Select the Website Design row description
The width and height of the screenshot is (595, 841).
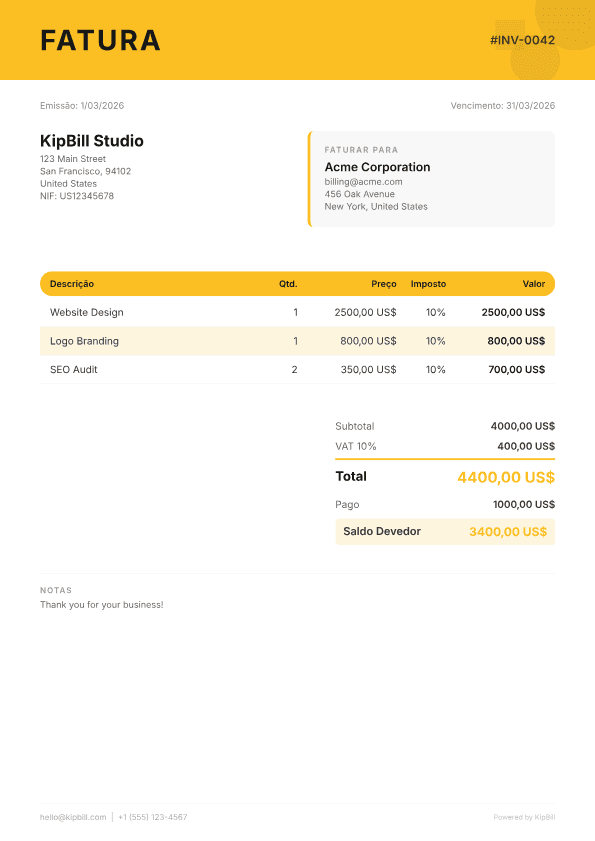coord(86,312)
